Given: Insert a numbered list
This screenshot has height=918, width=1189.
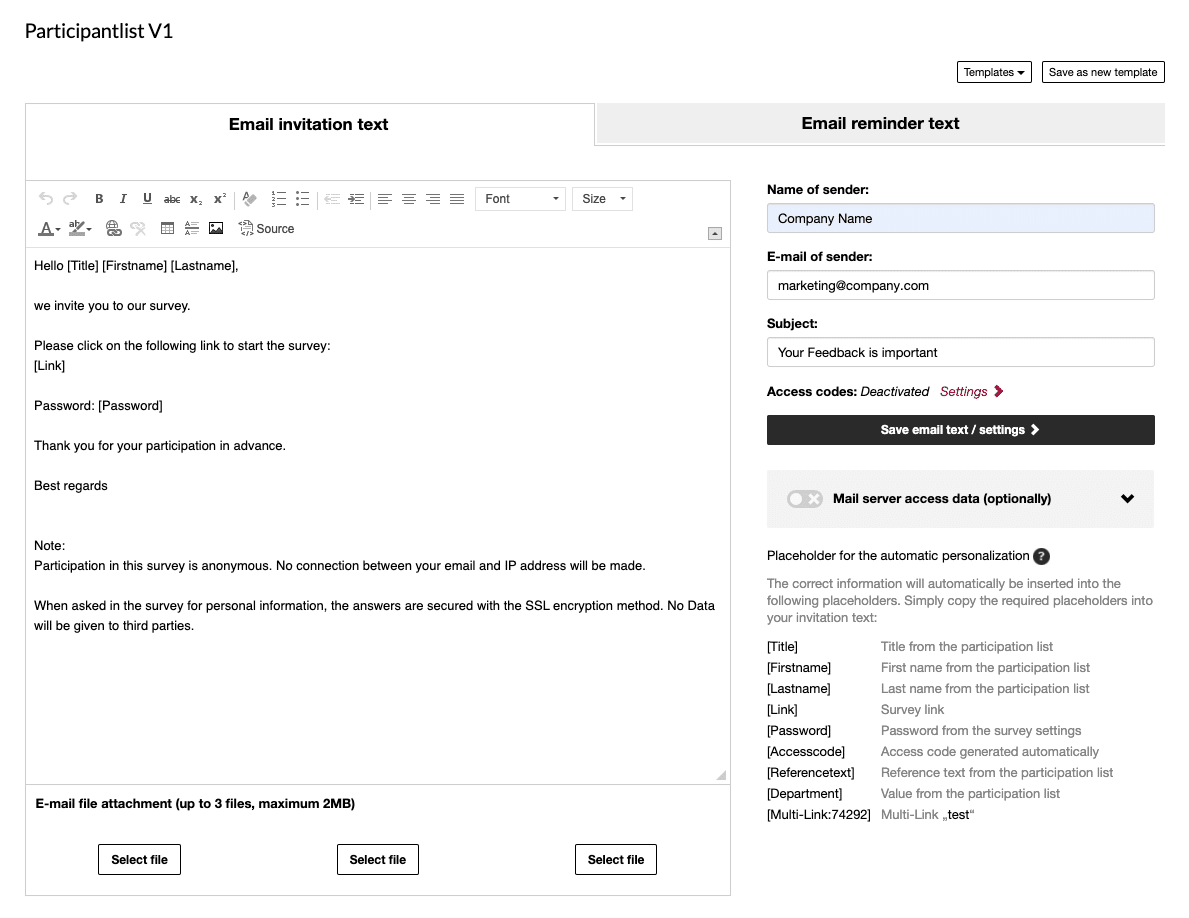Looking at the screenshot, I should [279, 198].
